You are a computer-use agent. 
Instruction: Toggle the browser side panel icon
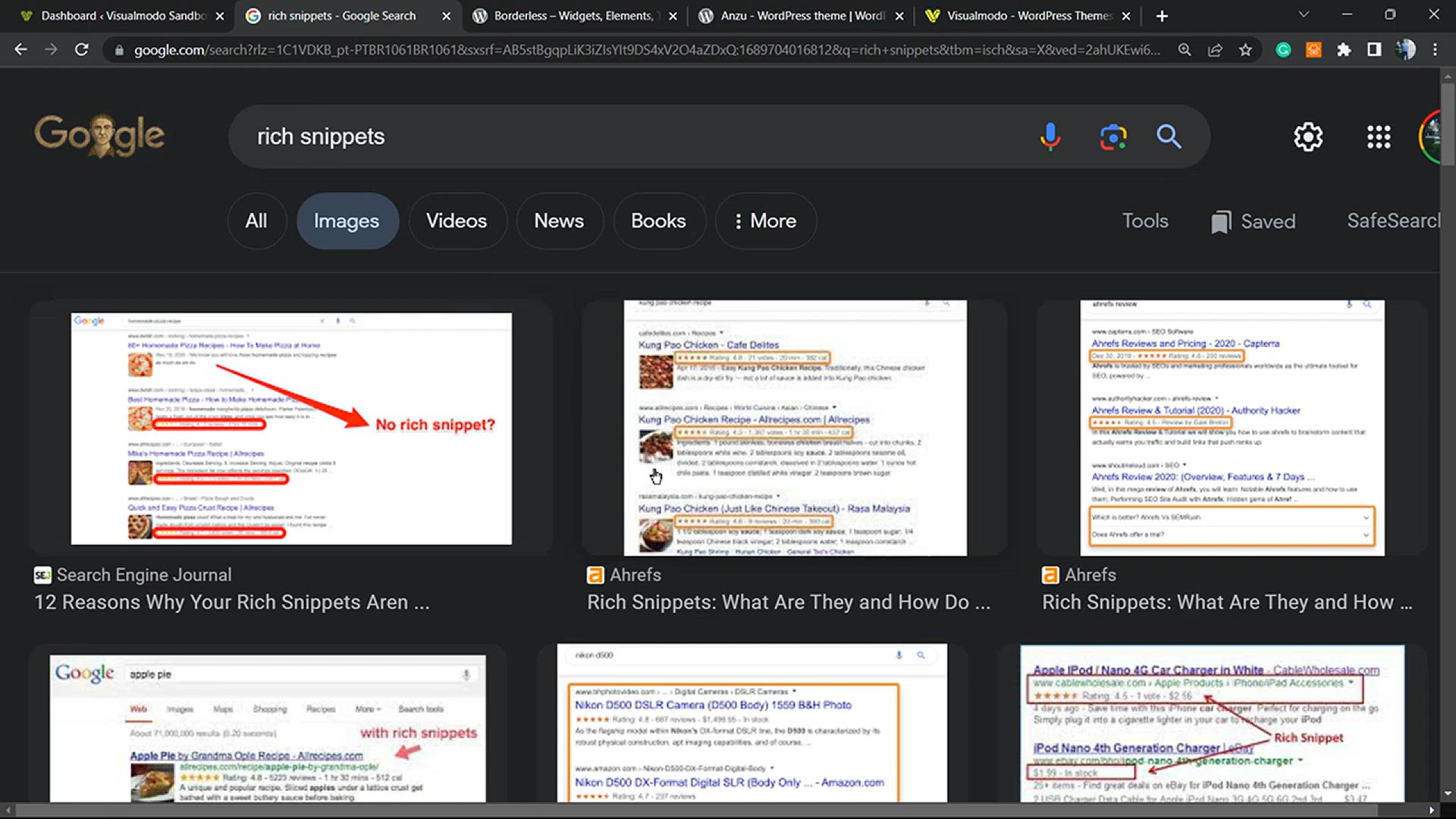[x=1374, y=50]
